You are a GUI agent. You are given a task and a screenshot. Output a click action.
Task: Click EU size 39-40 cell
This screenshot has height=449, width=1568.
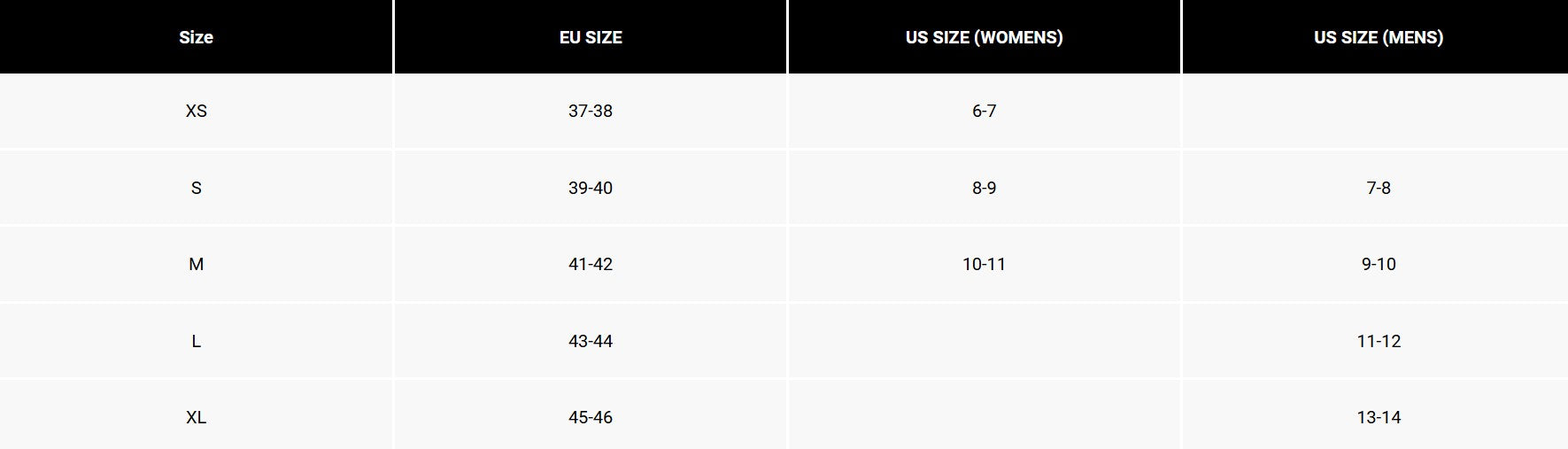click(x=591, y=188)
